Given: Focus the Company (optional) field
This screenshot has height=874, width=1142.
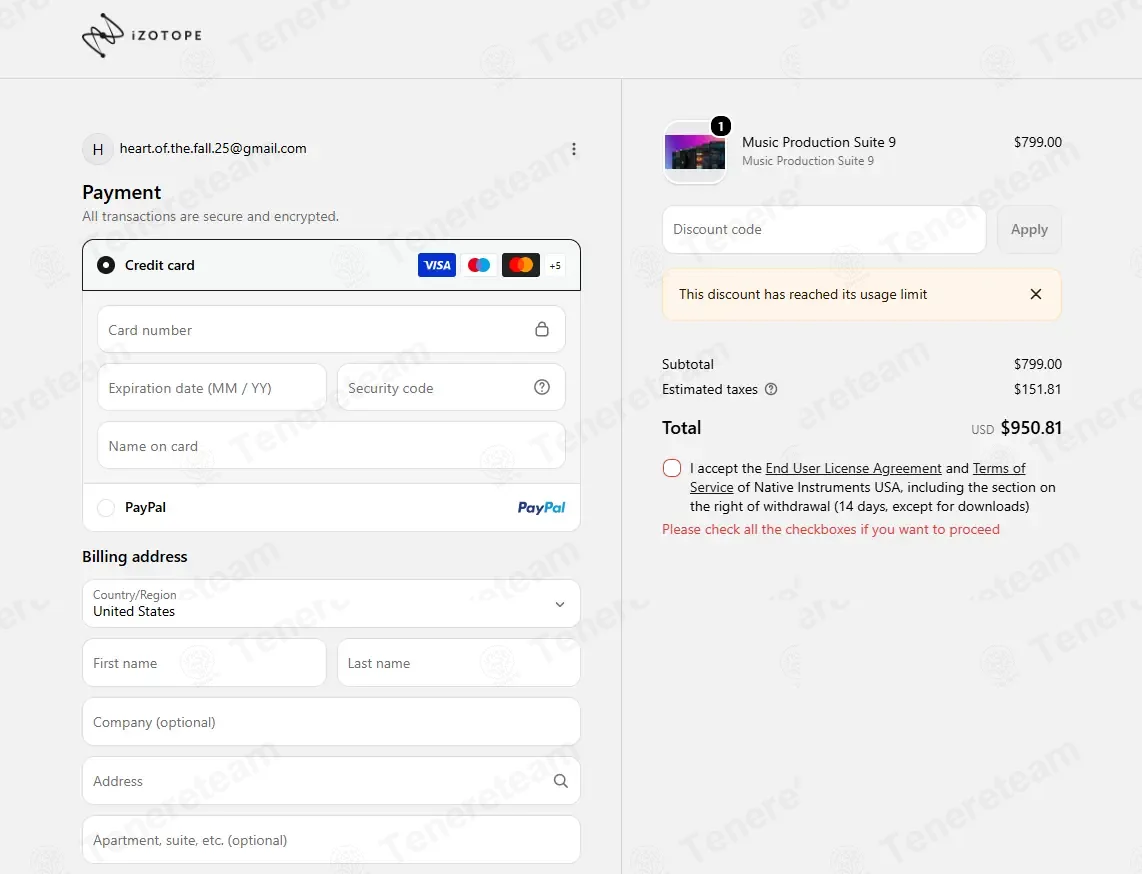Looking at the screenshot, I should 331,722.
